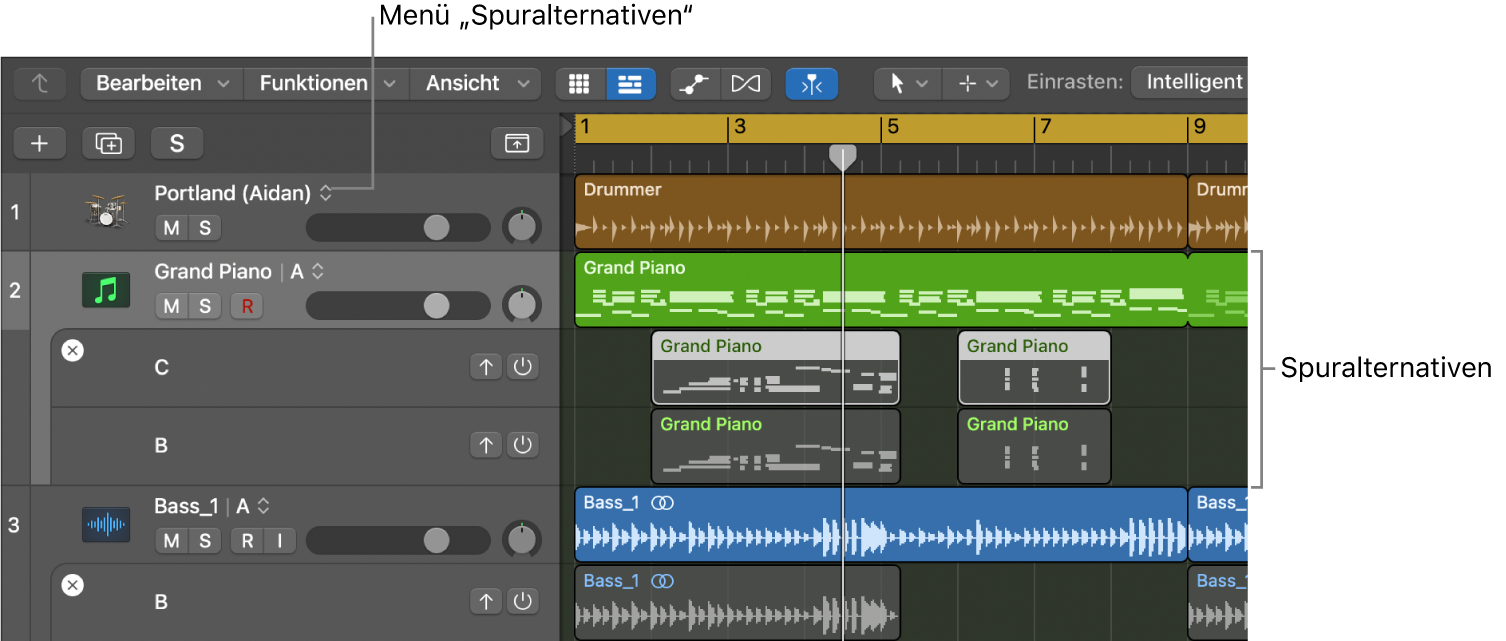Click global Solo S button
The image size is (1506, 641).
tap(177, 144)
